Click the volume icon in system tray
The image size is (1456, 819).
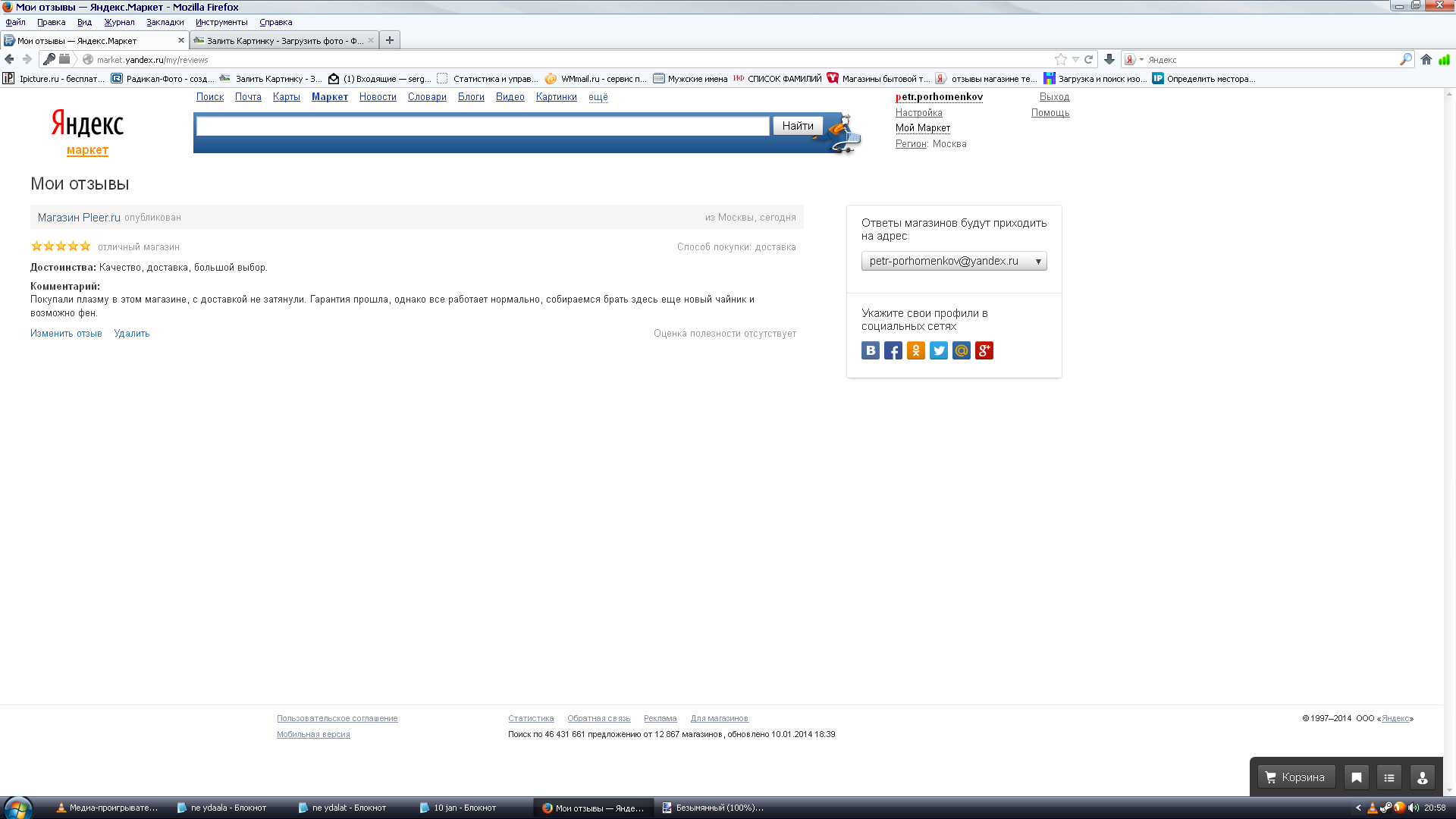[1413, 808]
